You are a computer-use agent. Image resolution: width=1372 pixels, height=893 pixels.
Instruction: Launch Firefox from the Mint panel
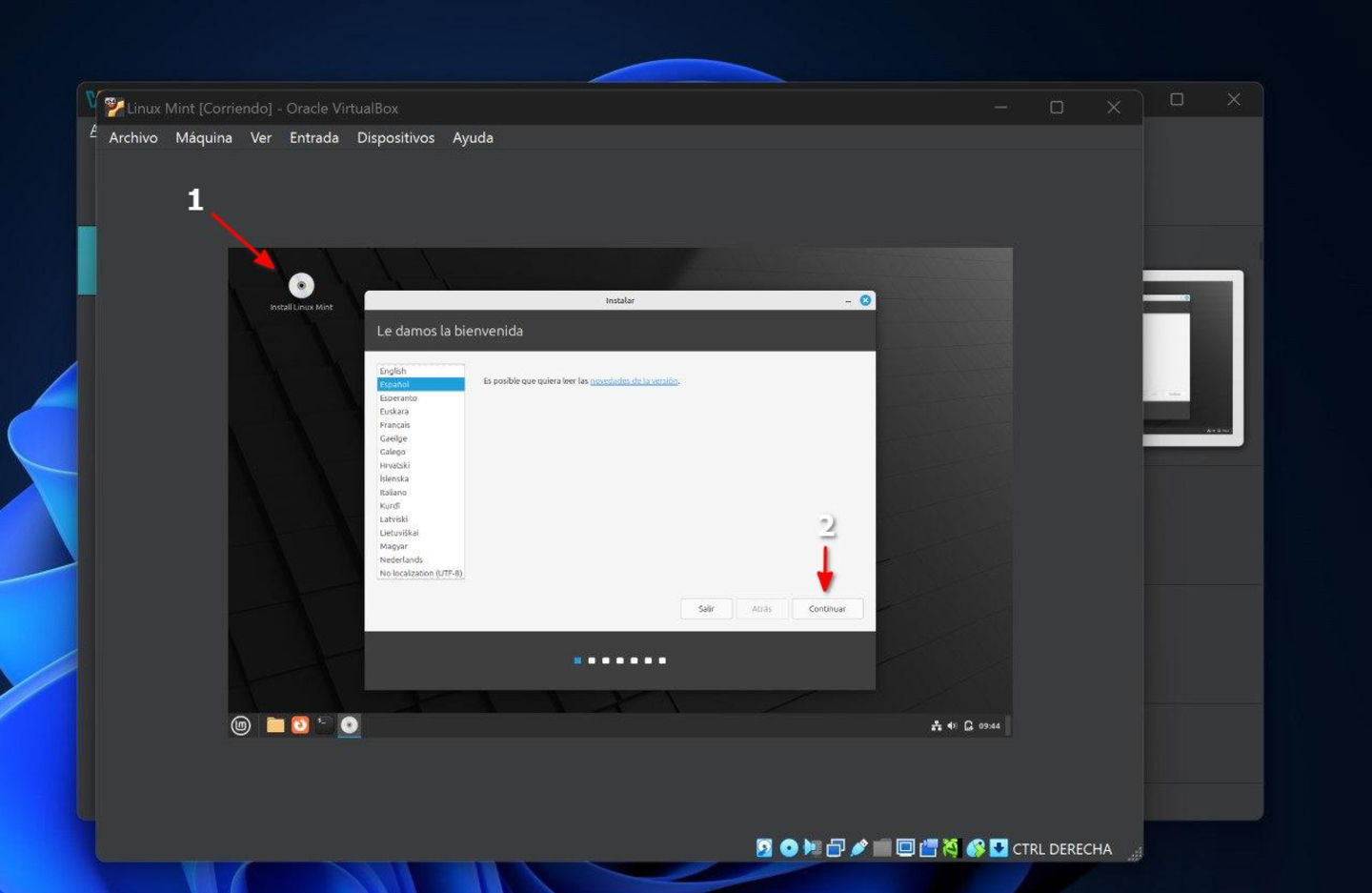[x=300, y=725]
